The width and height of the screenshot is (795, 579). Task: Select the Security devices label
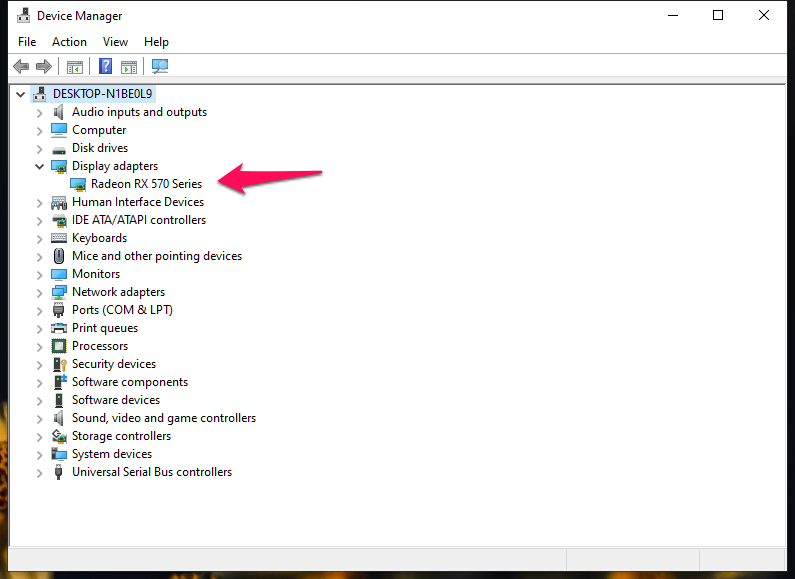(114, 364)
